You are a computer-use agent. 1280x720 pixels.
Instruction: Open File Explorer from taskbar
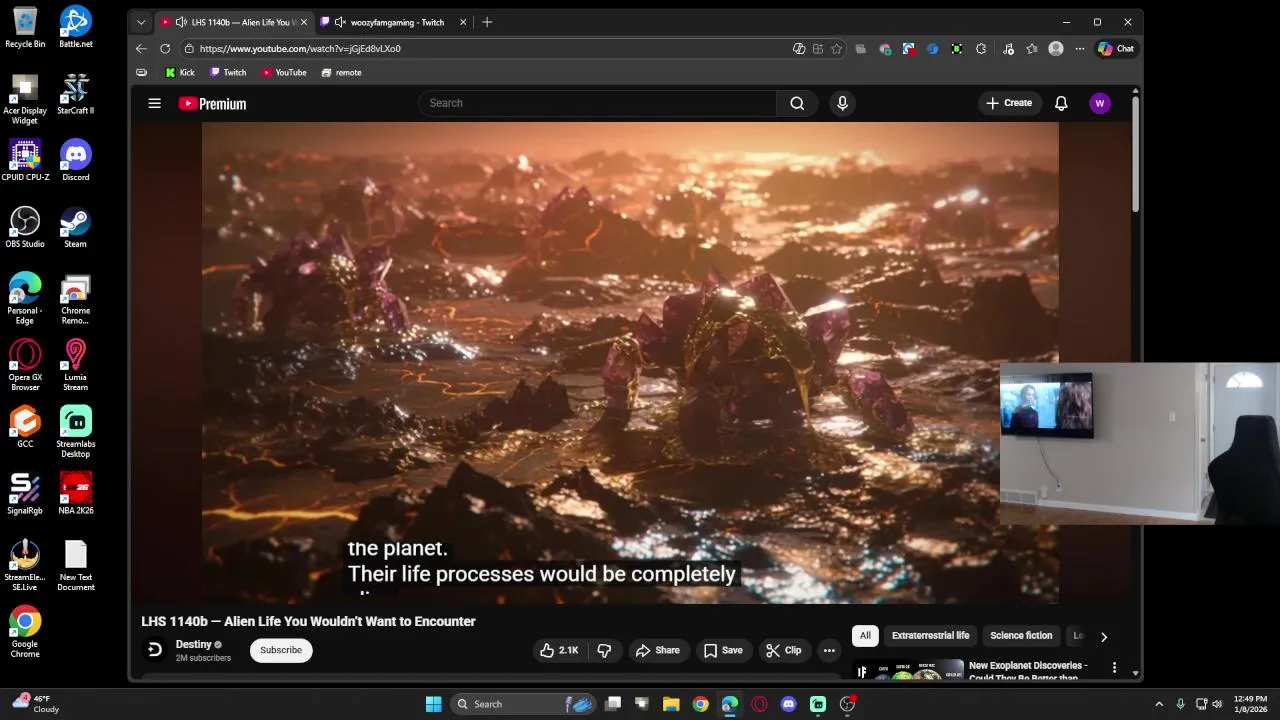coord(671,704)
